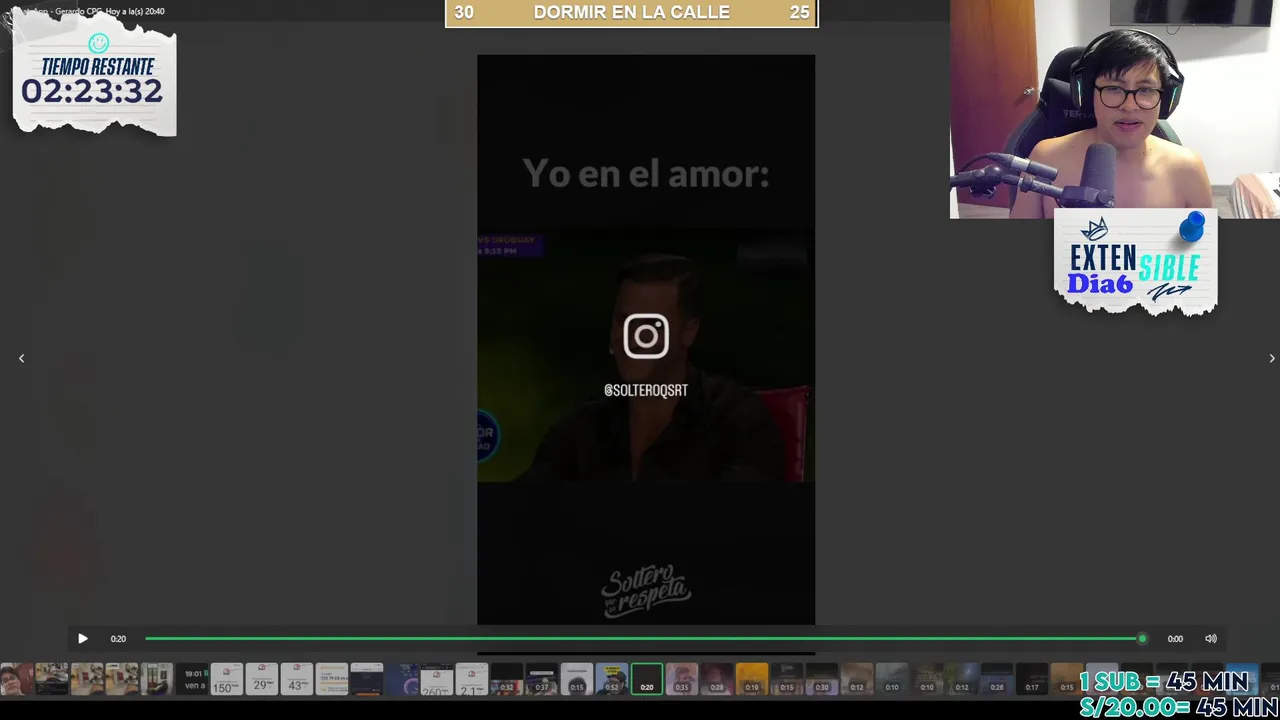Open the thumbnail showing 150 speed result
The height and width of the screenshot is (720, 1280).
click(227, 679)
